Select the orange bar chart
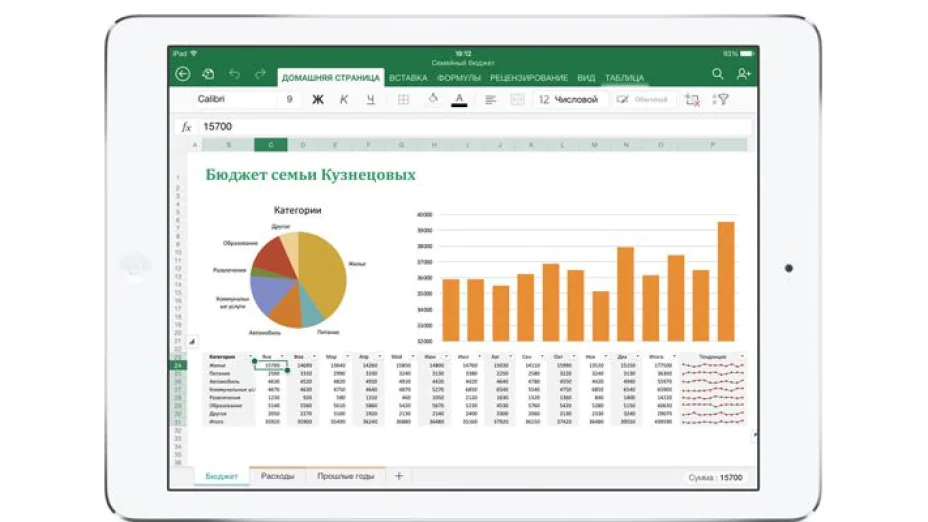928x522 pixels. (577, 277)
